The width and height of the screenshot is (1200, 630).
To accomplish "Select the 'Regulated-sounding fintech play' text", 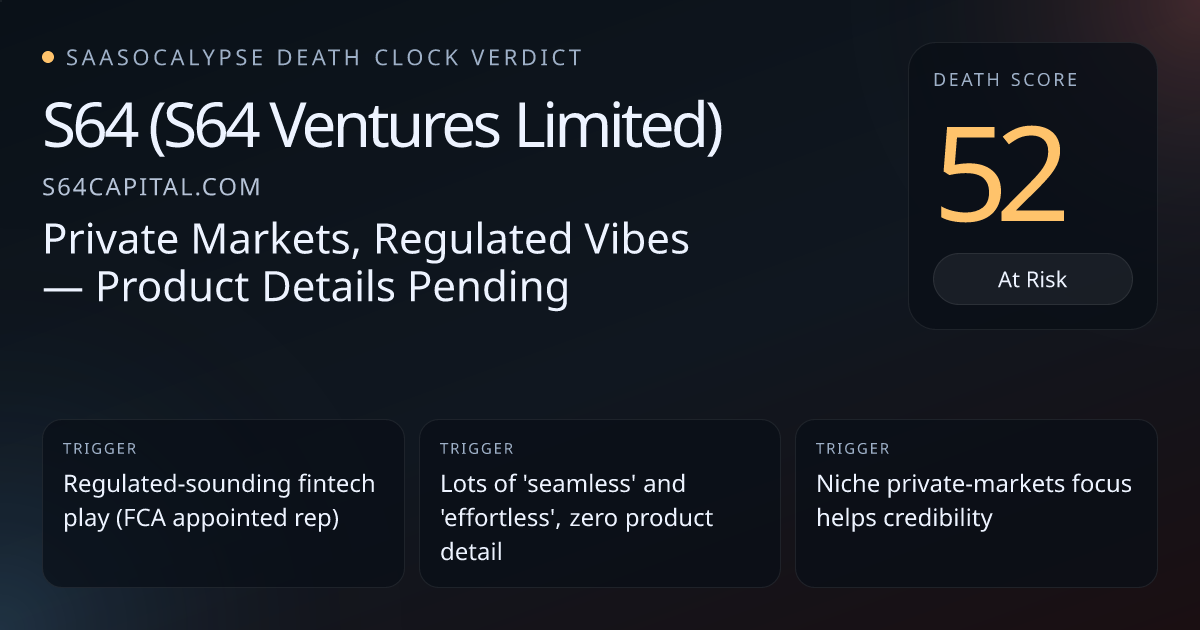I will point(219,484).
